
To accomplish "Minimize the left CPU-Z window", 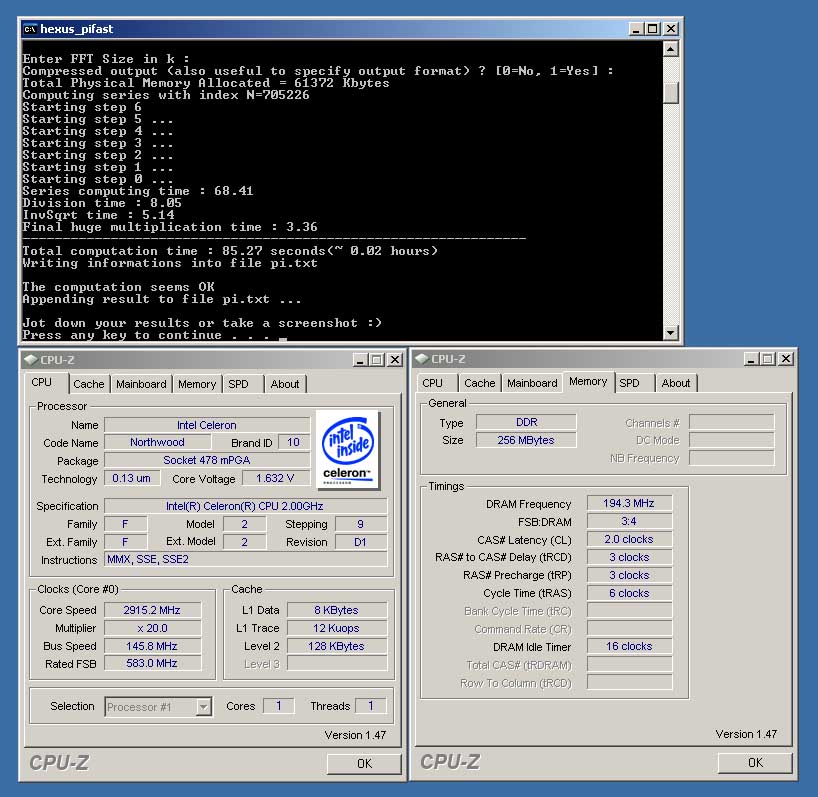I will point(360,359).
